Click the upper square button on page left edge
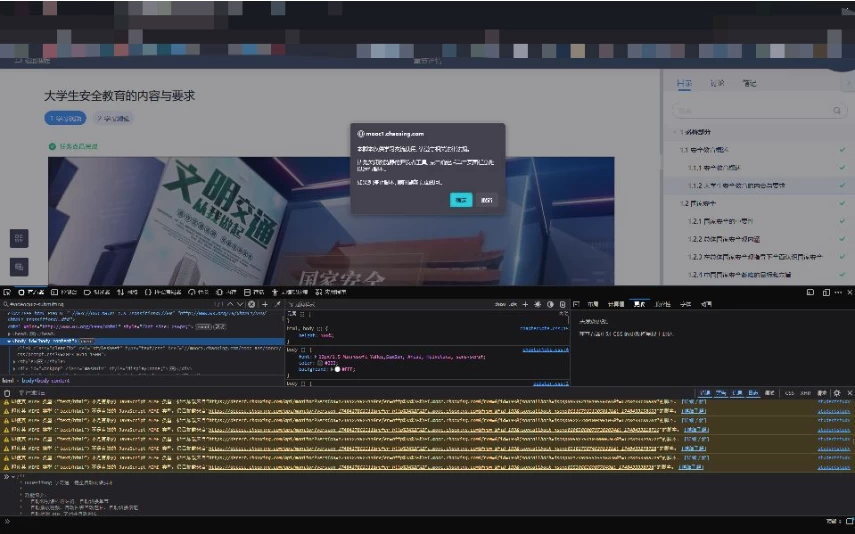This screenshot has width=855, height=534. [19, 238]
